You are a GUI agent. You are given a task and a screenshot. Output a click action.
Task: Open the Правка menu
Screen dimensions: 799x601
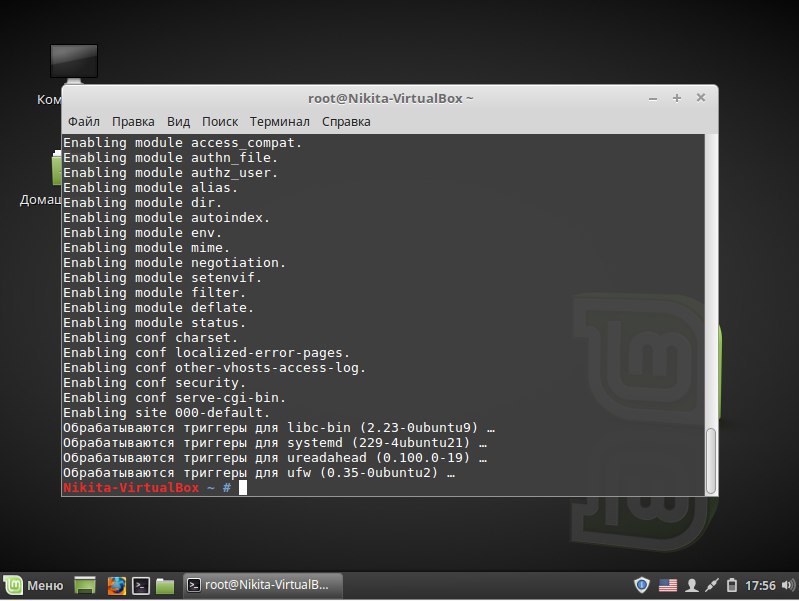(x=133, y=122)
